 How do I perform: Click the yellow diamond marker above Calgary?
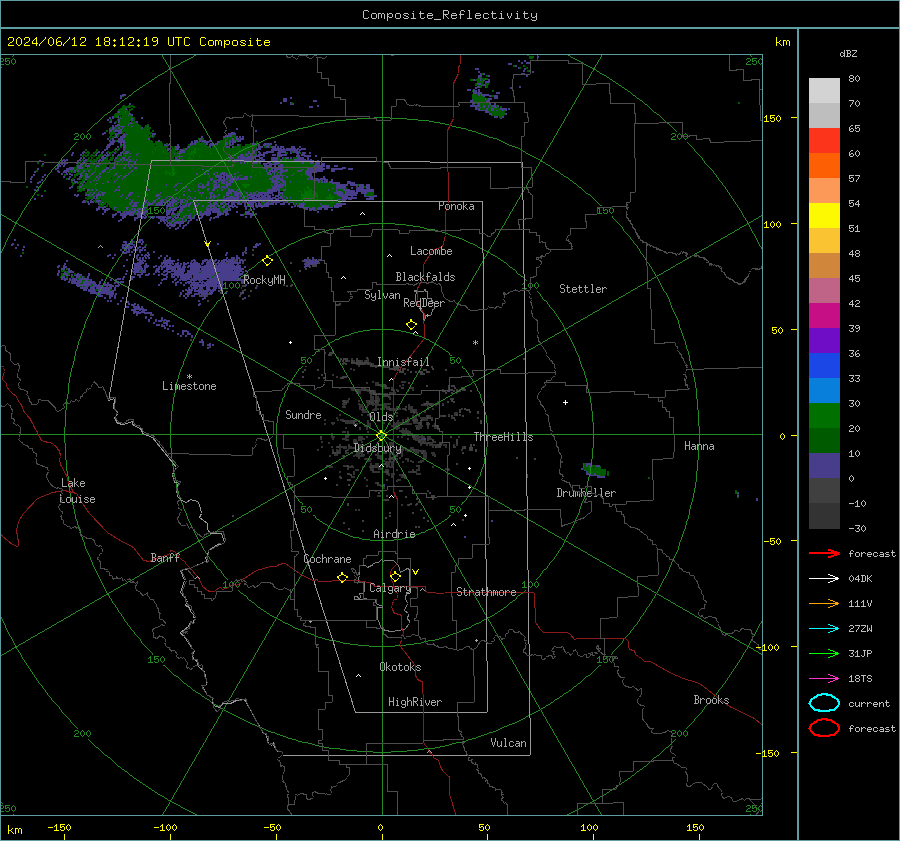point(395,576)
